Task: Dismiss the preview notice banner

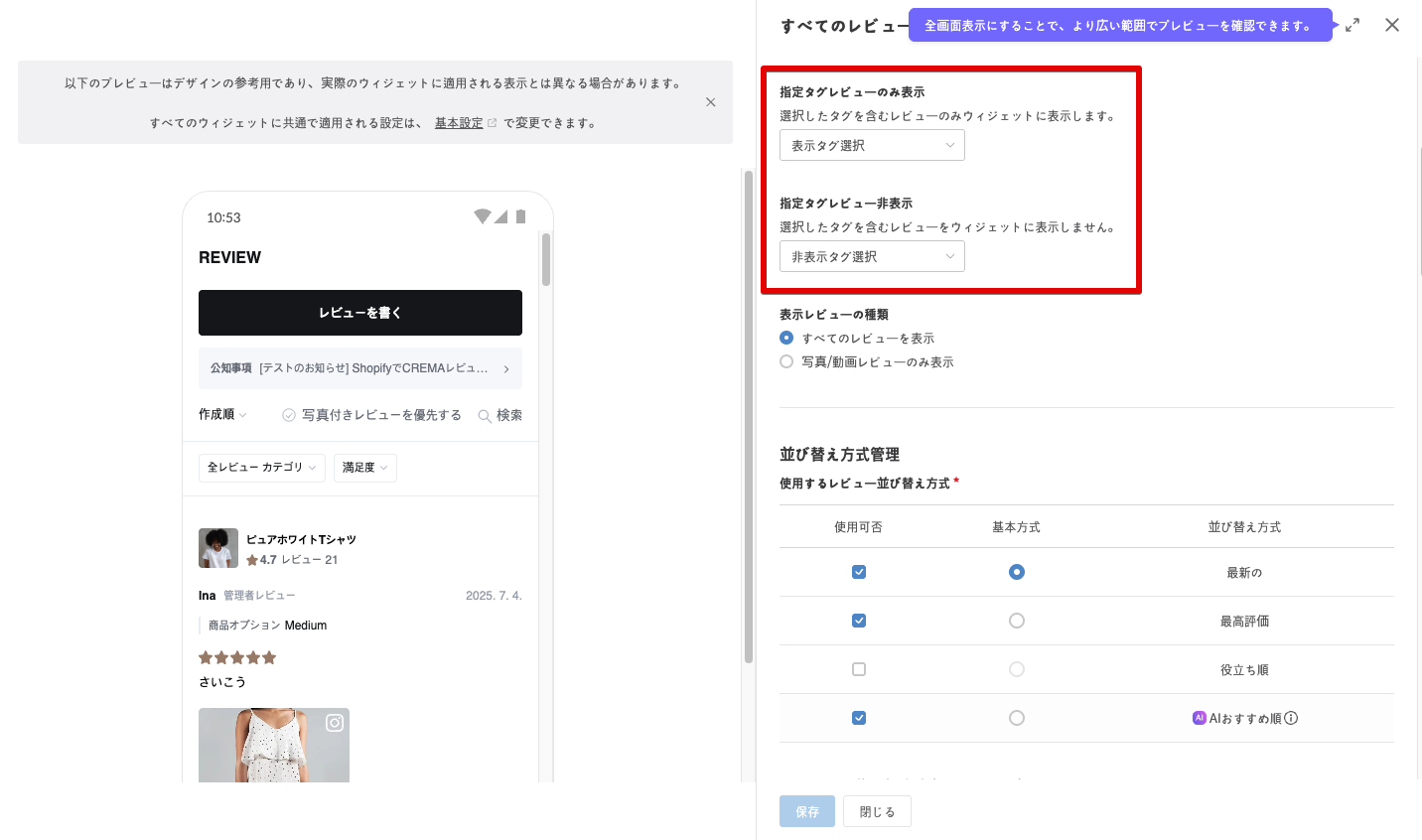Action: (x=710, y=102)
